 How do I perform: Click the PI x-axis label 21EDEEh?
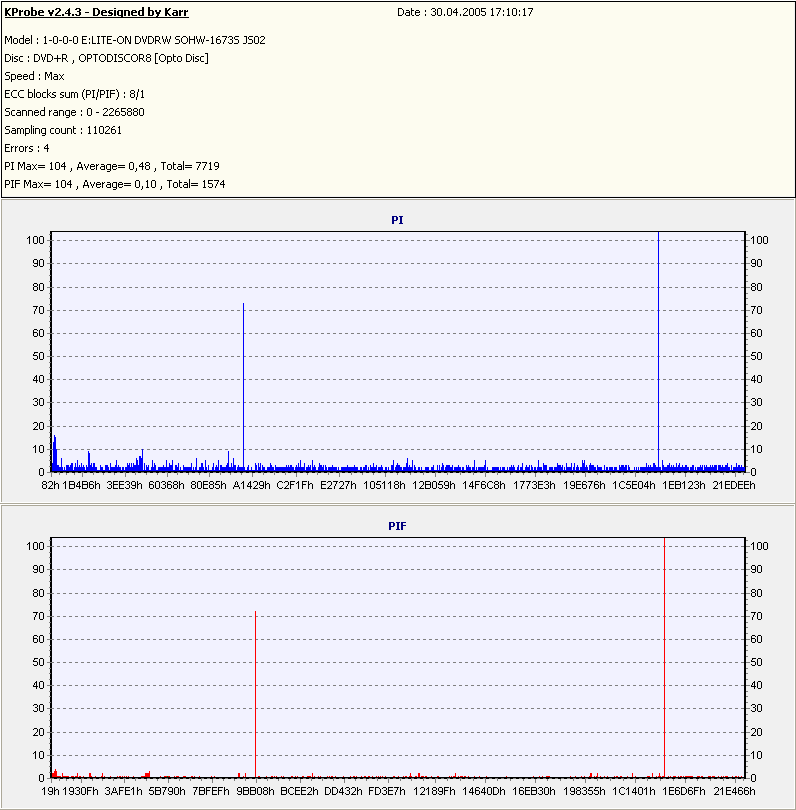[734, 486]
